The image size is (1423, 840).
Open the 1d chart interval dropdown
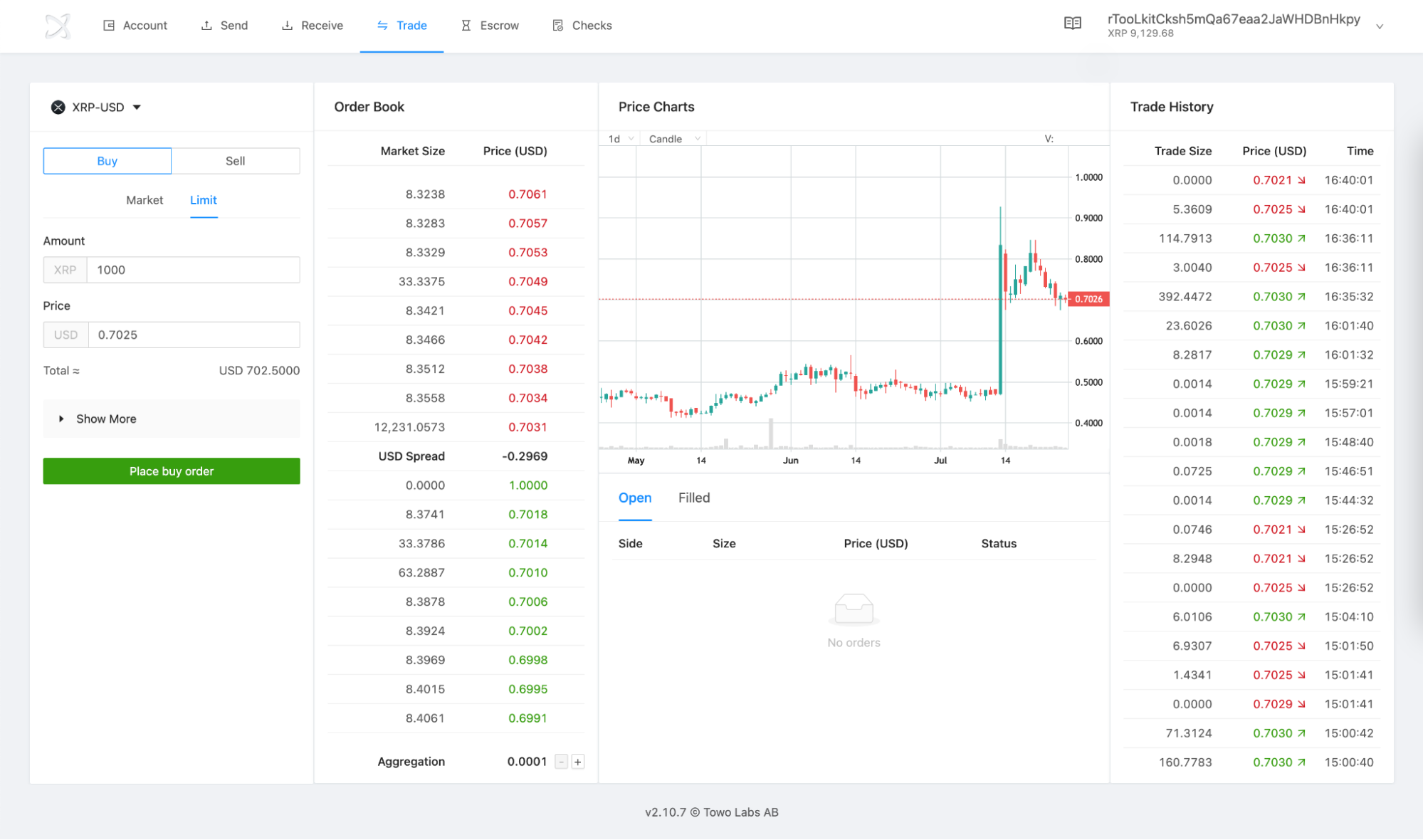pyautogui.click(x=619, y=138)
